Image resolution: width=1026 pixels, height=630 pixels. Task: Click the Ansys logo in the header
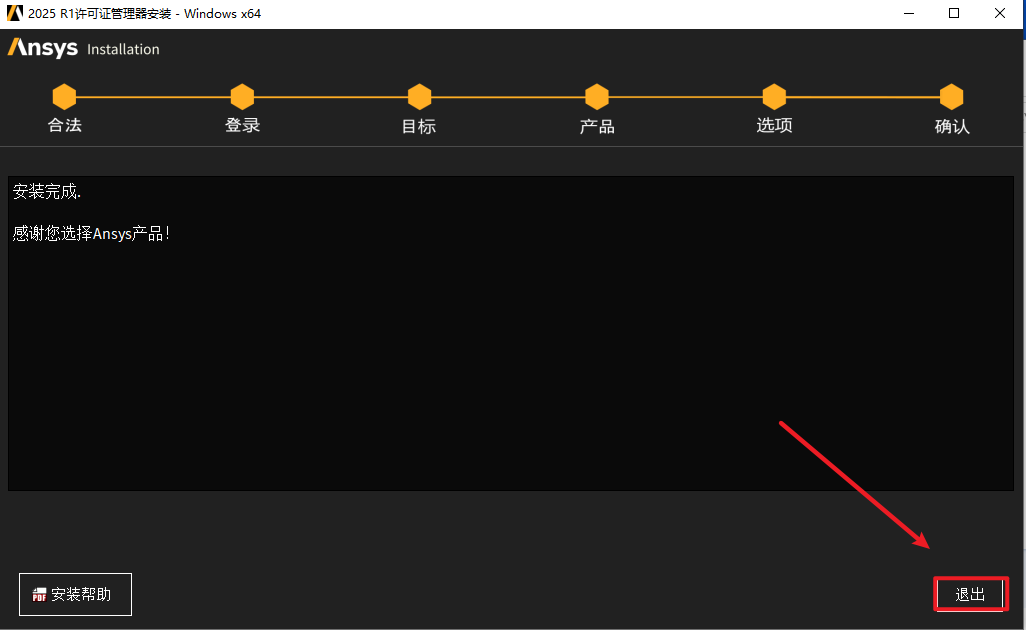pos(43,48)
